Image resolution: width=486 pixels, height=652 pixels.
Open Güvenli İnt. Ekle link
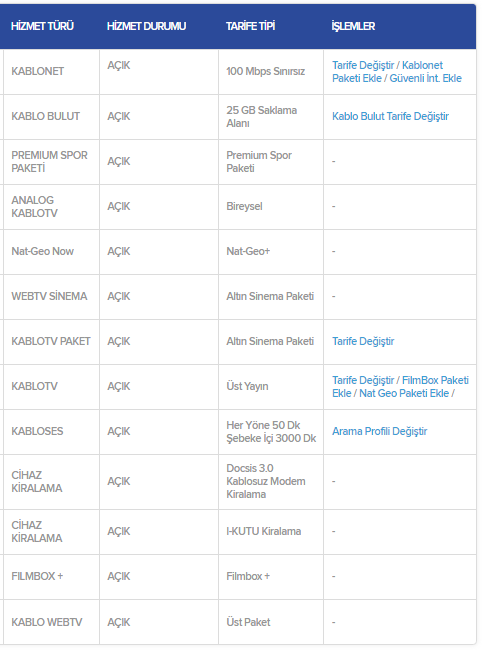pyautogui.click(x=425, y=78)
